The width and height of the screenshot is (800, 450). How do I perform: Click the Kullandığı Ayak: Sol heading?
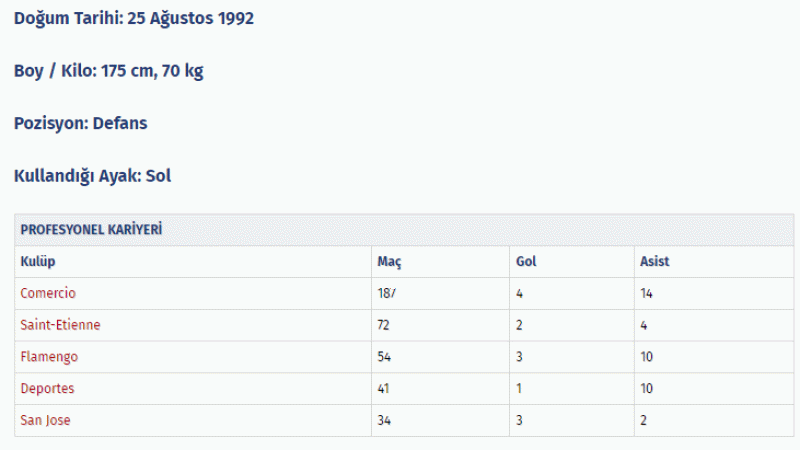pos(92,176)
